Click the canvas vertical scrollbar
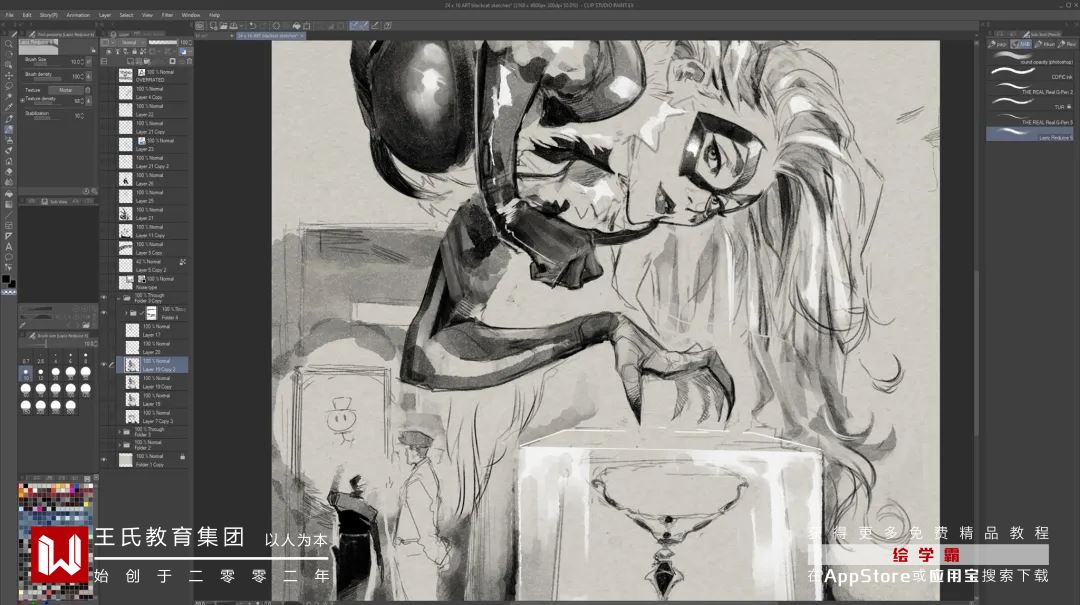Screen dimensions: 1080x605 point(976,351)
